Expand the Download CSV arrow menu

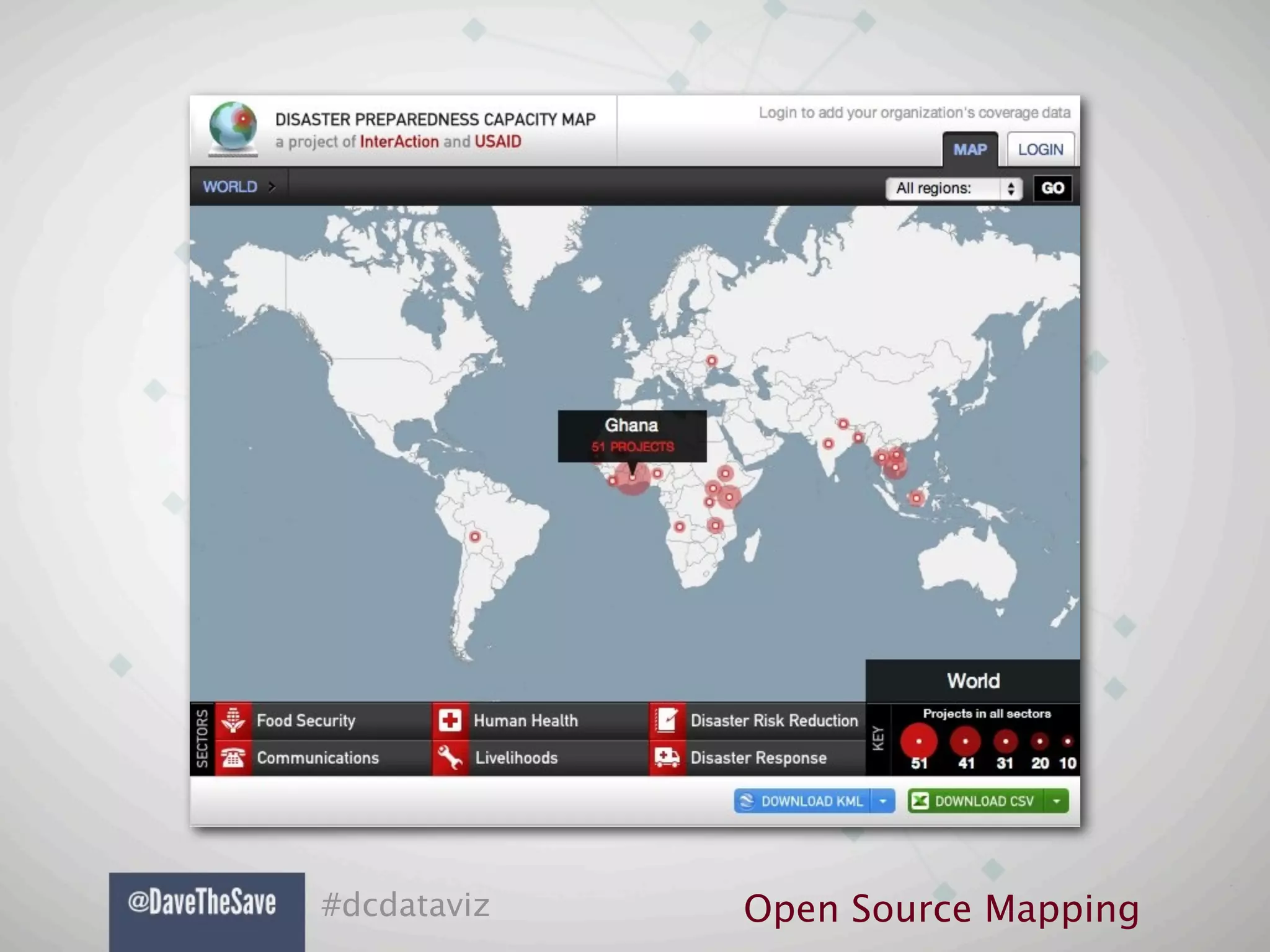pos(1057,801)
